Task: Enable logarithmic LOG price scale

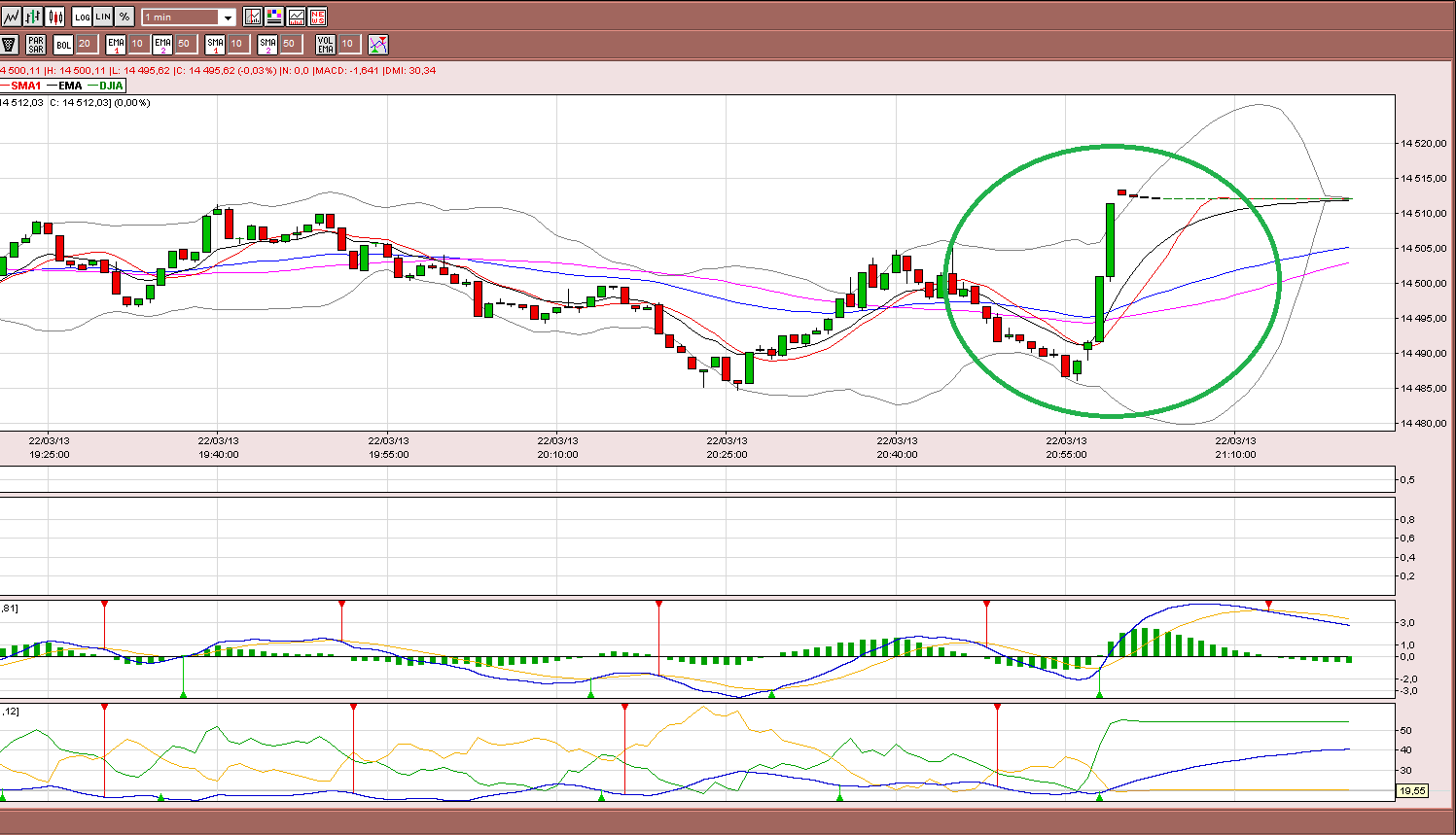Action: point(82,17)
